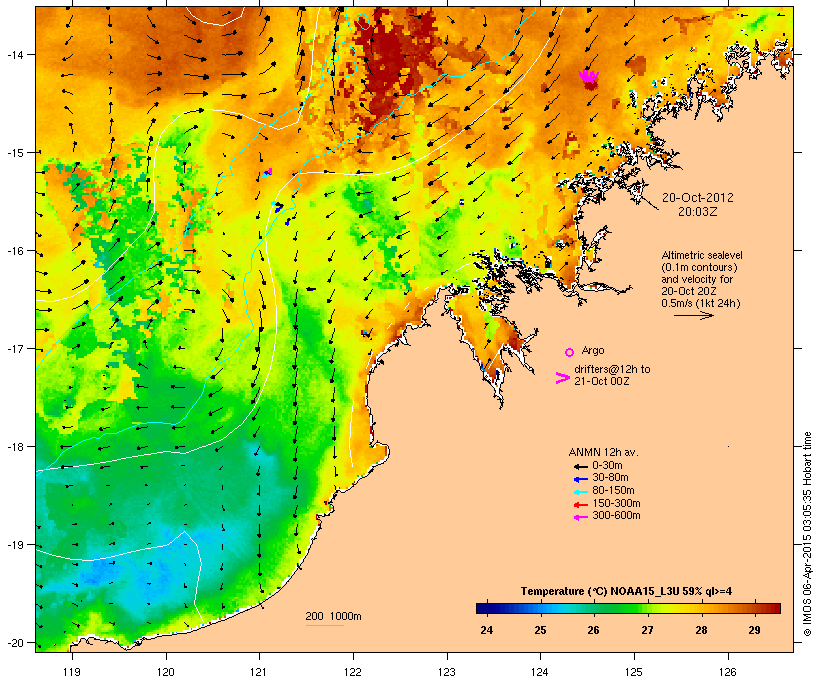This screenshot has height=680, width=820.
Task: Click the longitude axis label 124
Action: coord(540,672)
